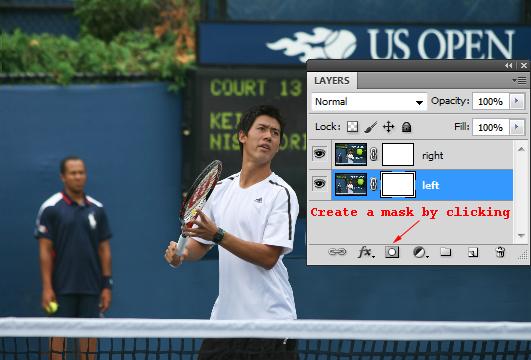
Task: Collapse the panel with double arrows
Action: (x=509, y=66)
